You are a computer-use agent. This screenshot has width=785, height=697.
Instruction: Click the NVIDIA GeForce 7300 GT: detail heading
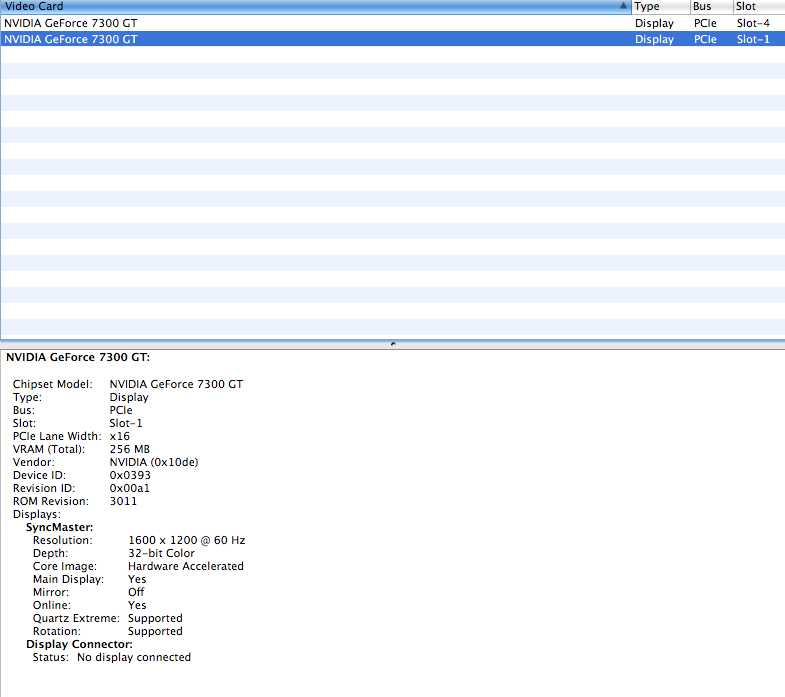78,358
